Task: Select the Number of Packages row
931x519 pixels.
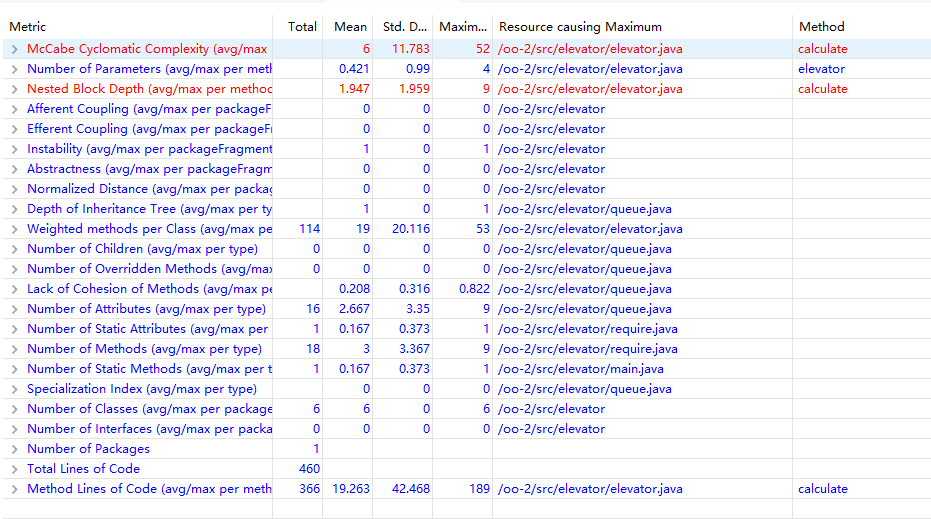Action: pos(466,449)
